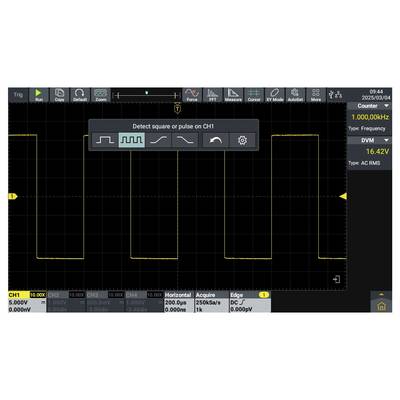
Task: Click the Copy icon in the toolbar
Action: point(59,95)
